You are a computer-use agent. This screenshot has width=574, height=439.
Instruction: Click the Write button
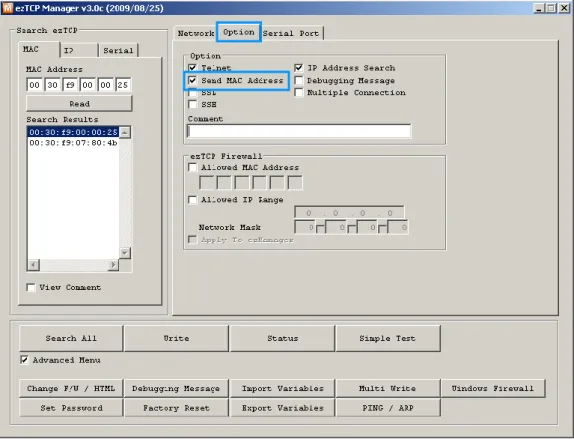click(x=176, y=338)
